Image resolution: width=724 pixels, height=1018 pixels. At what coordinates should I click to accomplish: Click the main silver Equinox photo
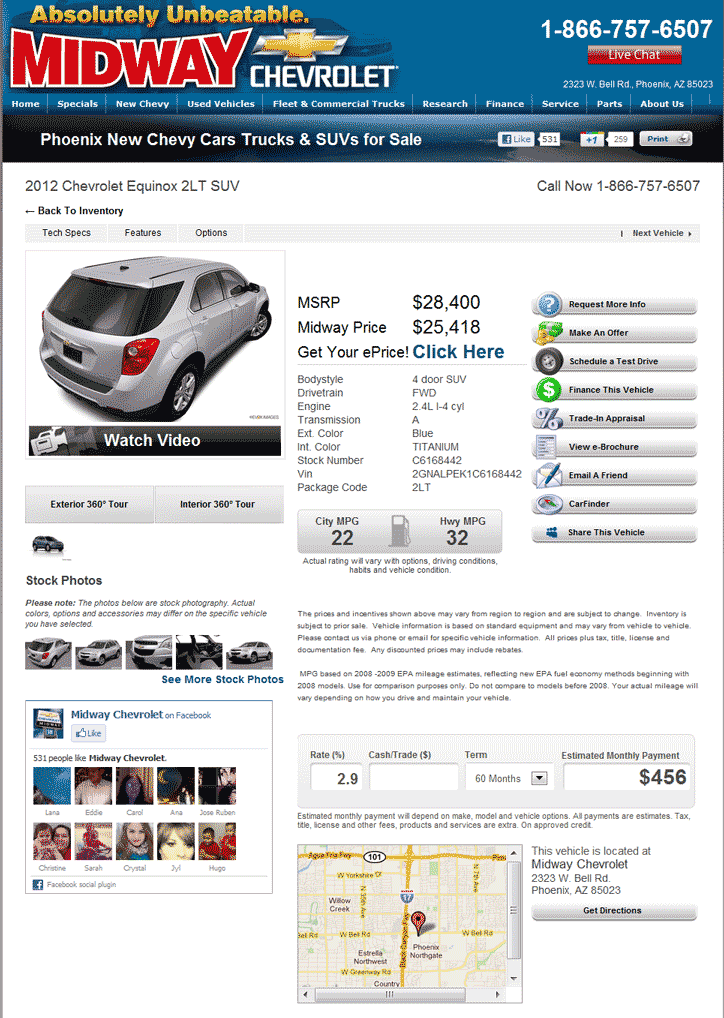[155, 339]
